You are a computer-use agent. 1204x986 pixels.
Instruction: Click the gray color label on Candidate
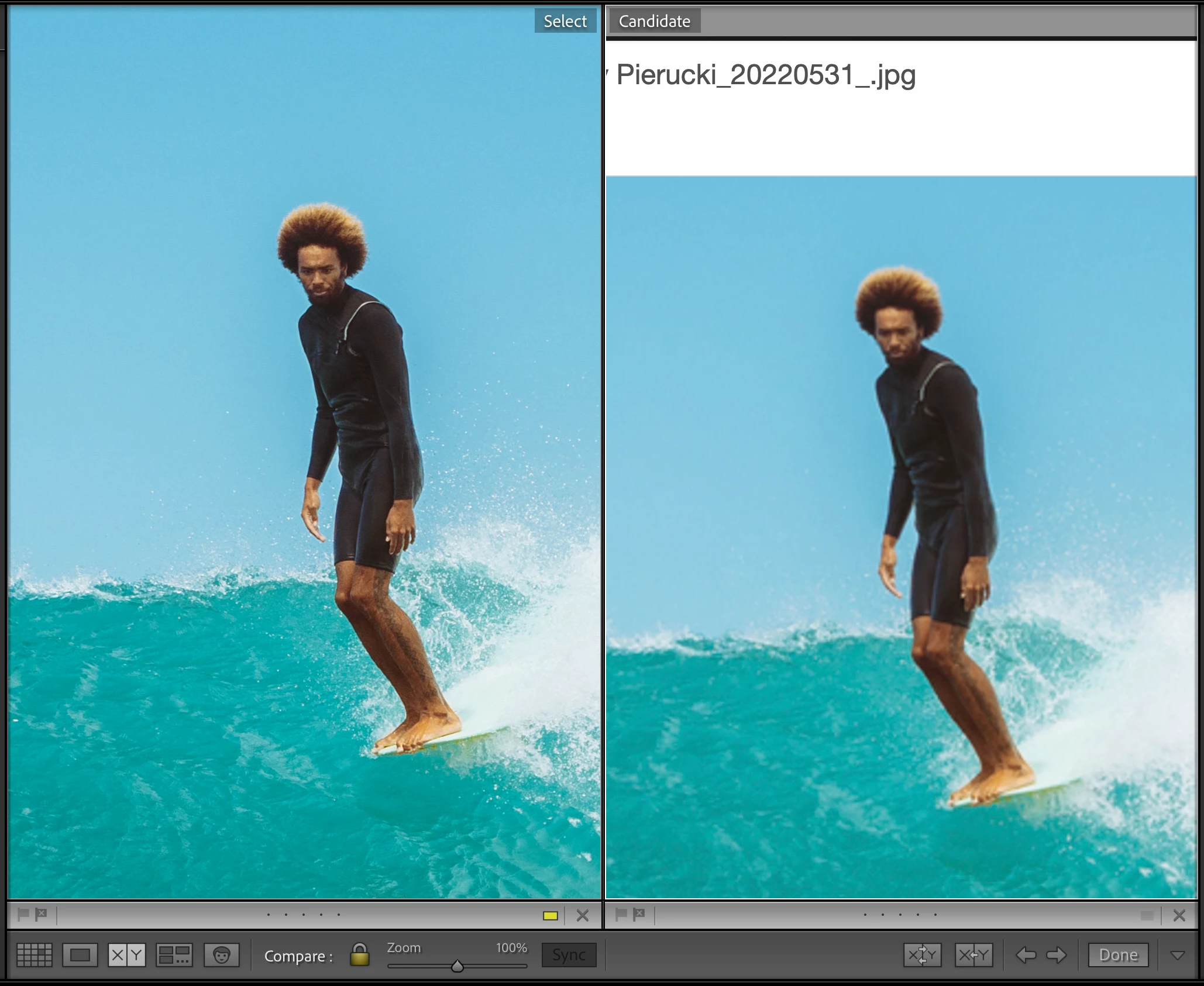pyautogui.click(x=1147, y=916)
